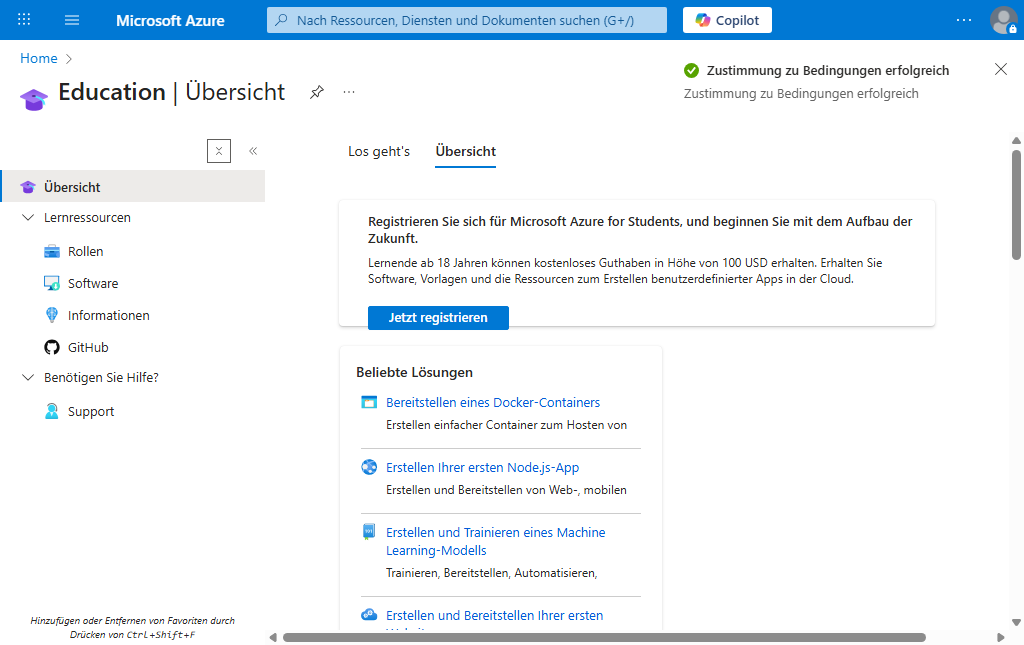Click the Software monitor icon
This screenshot has height=645, width=1024.
[52, 283]
